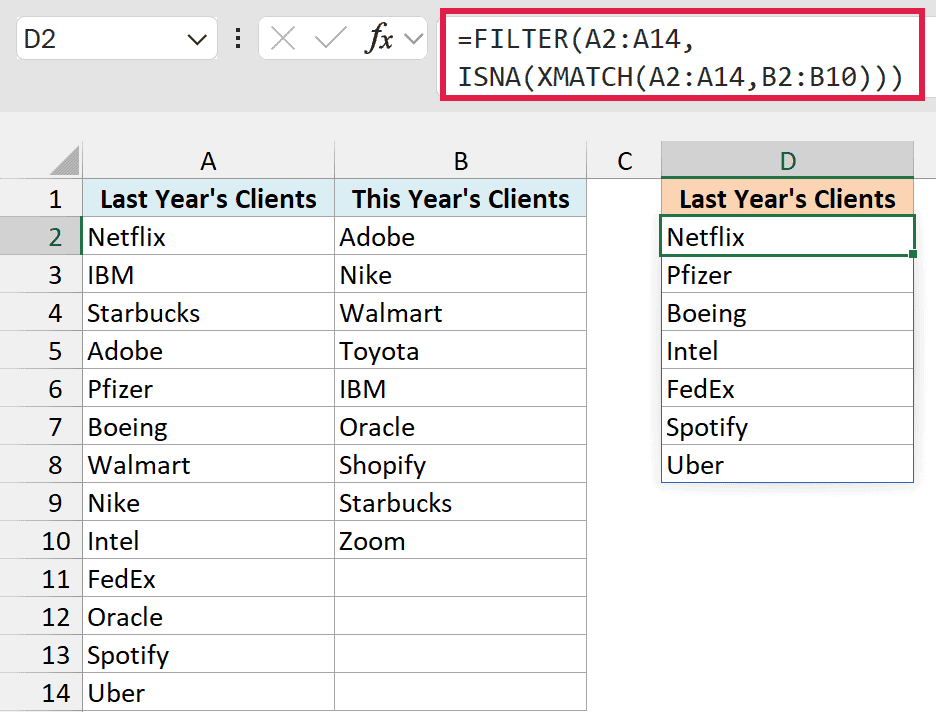Click the formula bar options dots
The image size is (936, 712).
point(238,39)
